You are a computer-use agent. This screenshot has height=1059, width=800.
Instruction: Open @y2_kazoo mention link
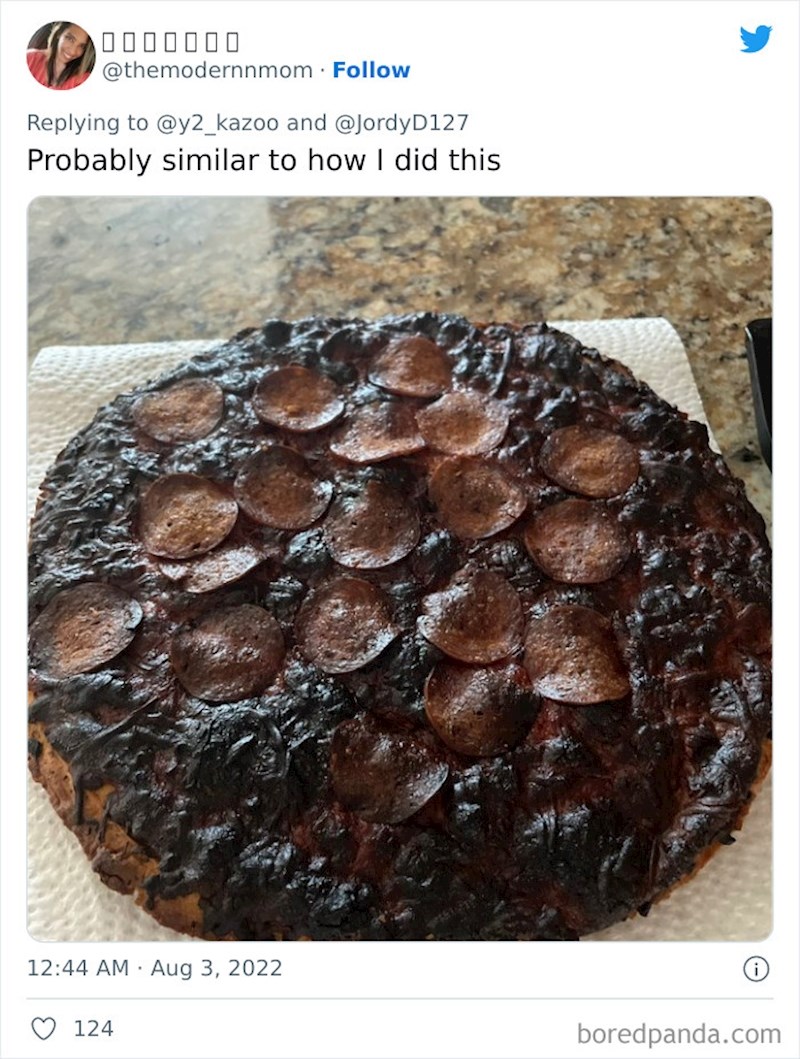click(x=217, y=122)
